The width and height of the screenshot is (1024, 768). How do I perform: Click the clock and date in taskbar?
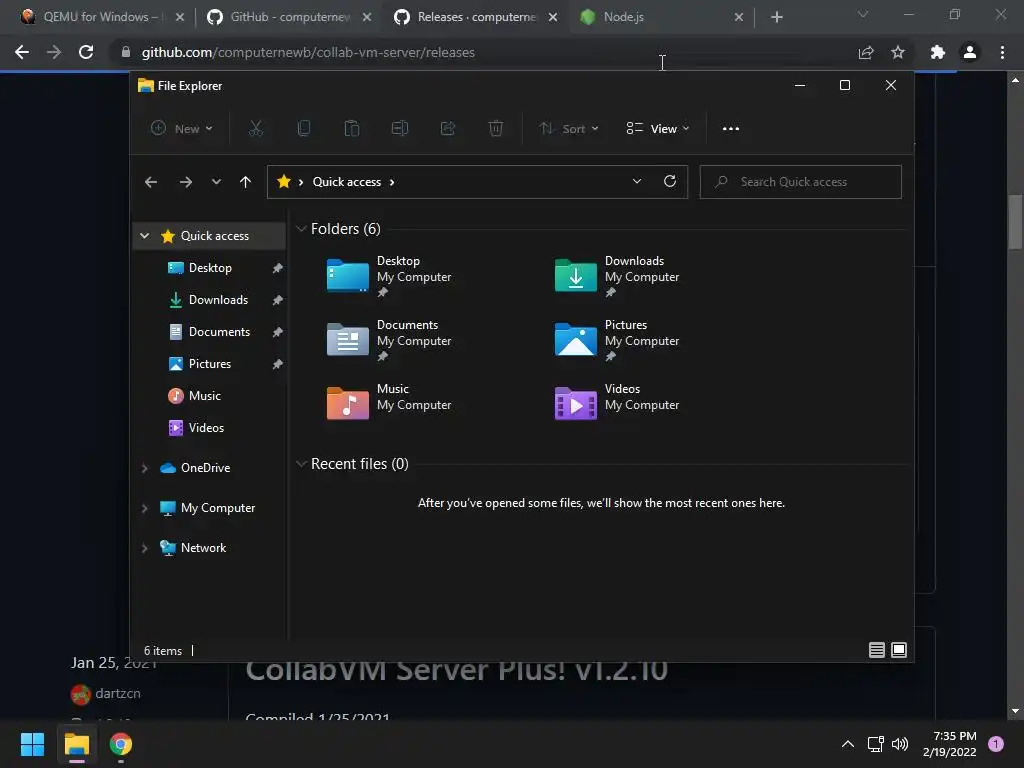click(x=950, y=744)
